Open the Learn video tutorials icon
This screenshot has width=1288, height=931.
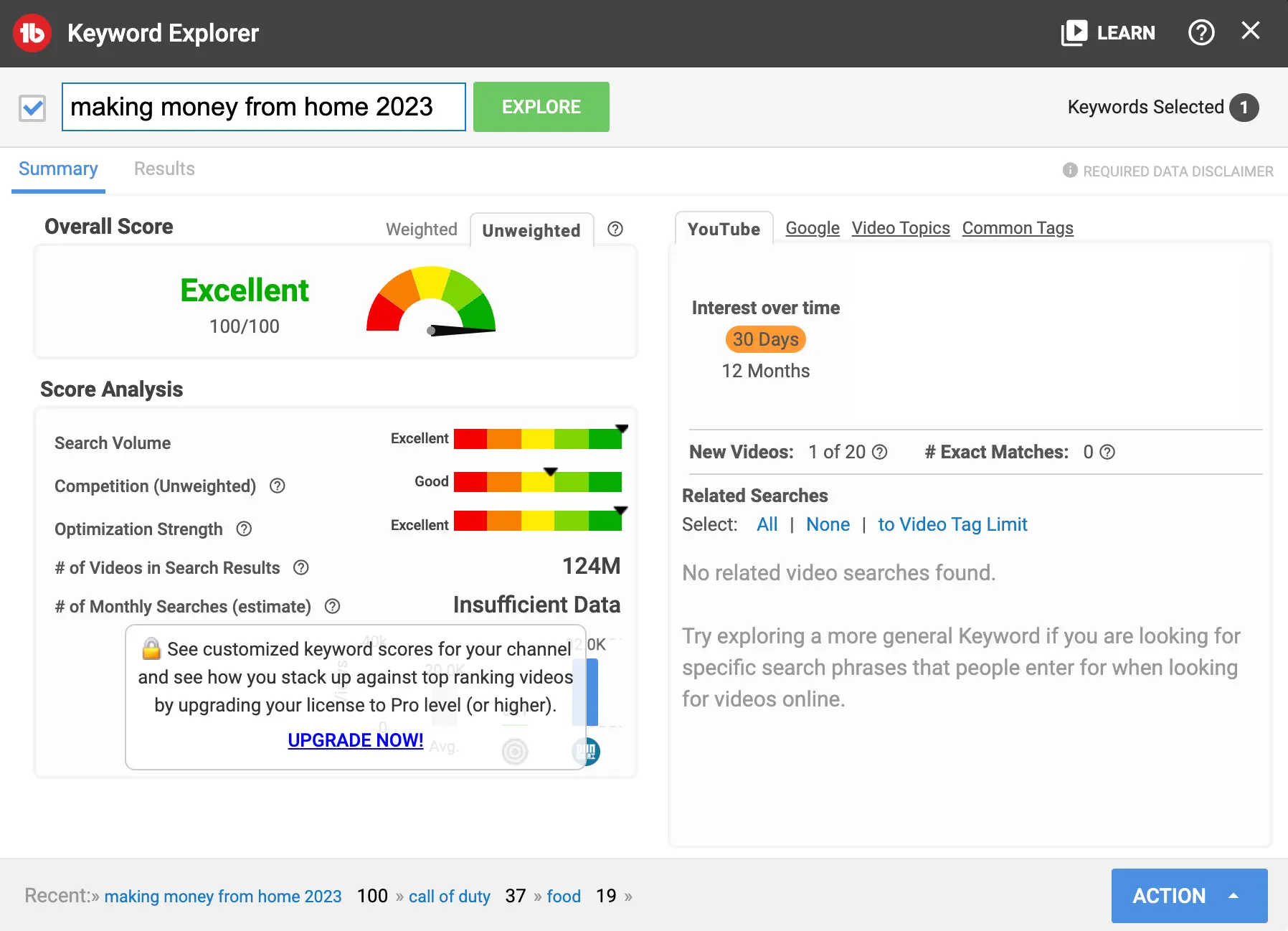click(x=1074, y=33)
